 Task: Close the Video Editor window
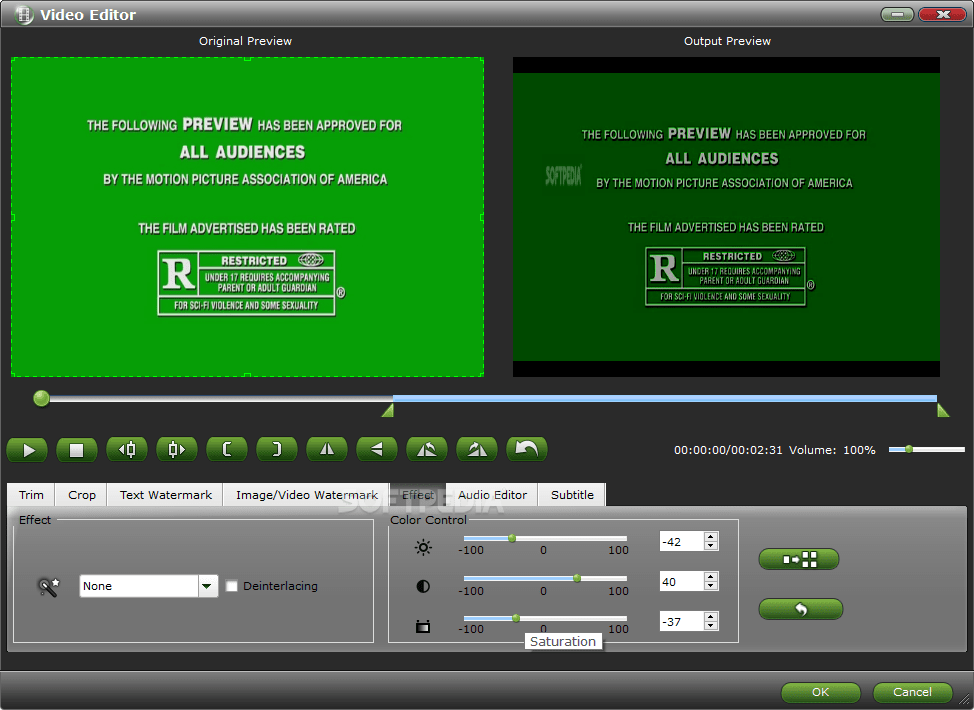942,14
